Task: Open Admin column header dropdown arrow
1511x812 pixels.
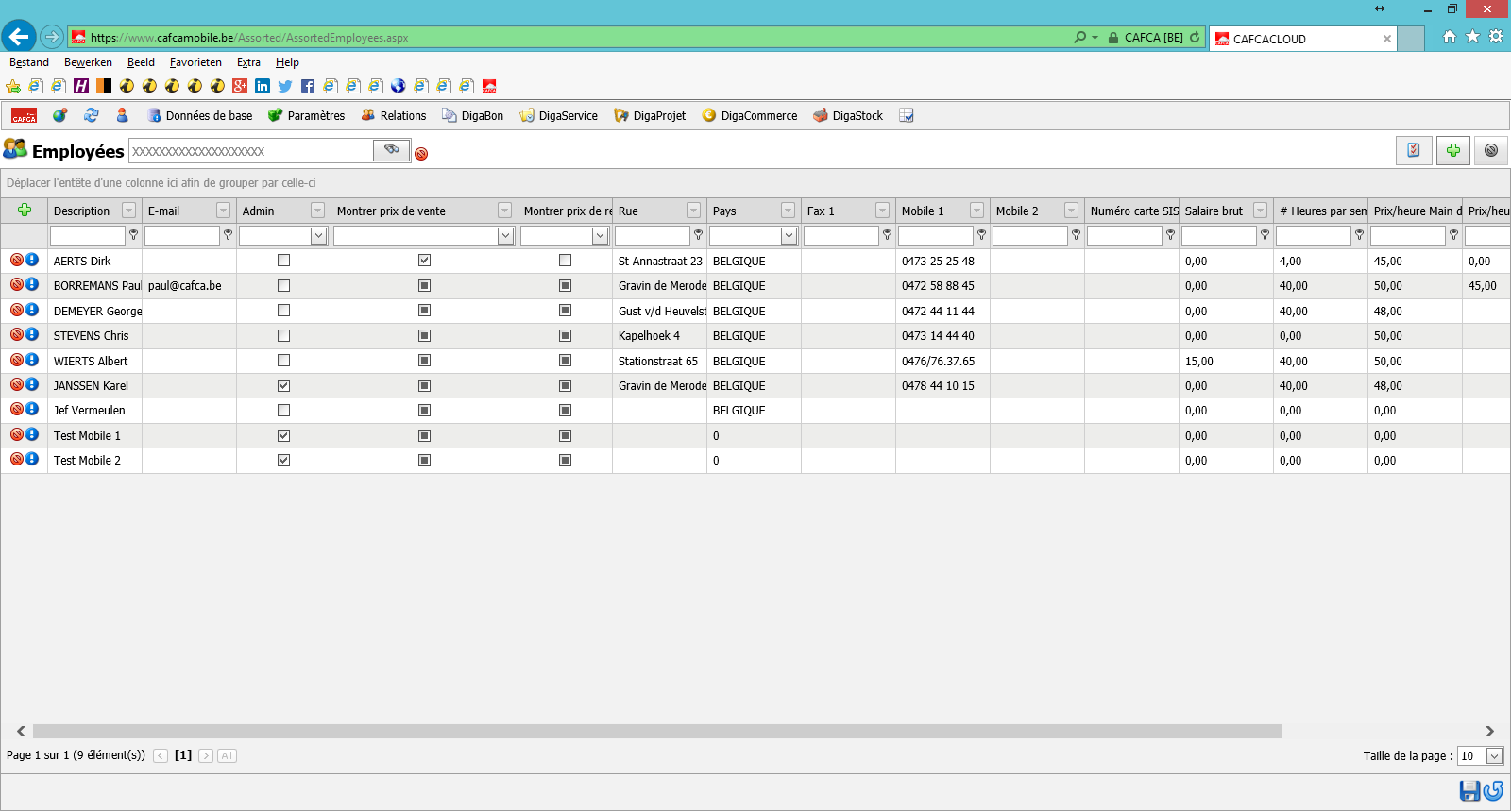Action: (318, 211)
